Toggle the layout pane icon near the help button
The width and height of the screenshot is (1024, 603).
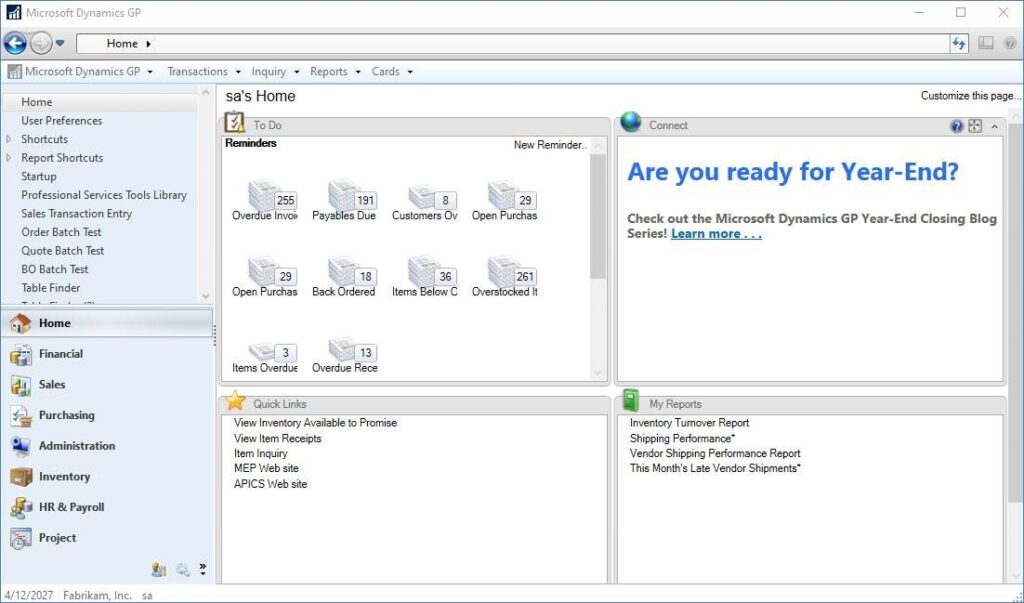click(x=985, y=43)
